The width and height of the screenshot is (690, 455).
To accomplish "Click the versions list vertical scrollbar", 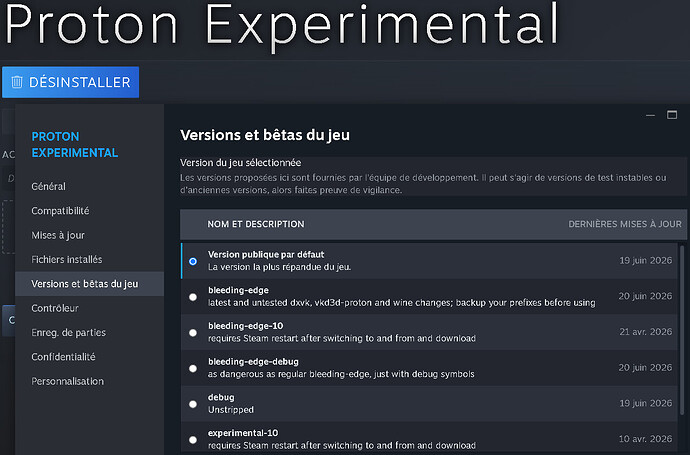I will pos(683,330).
